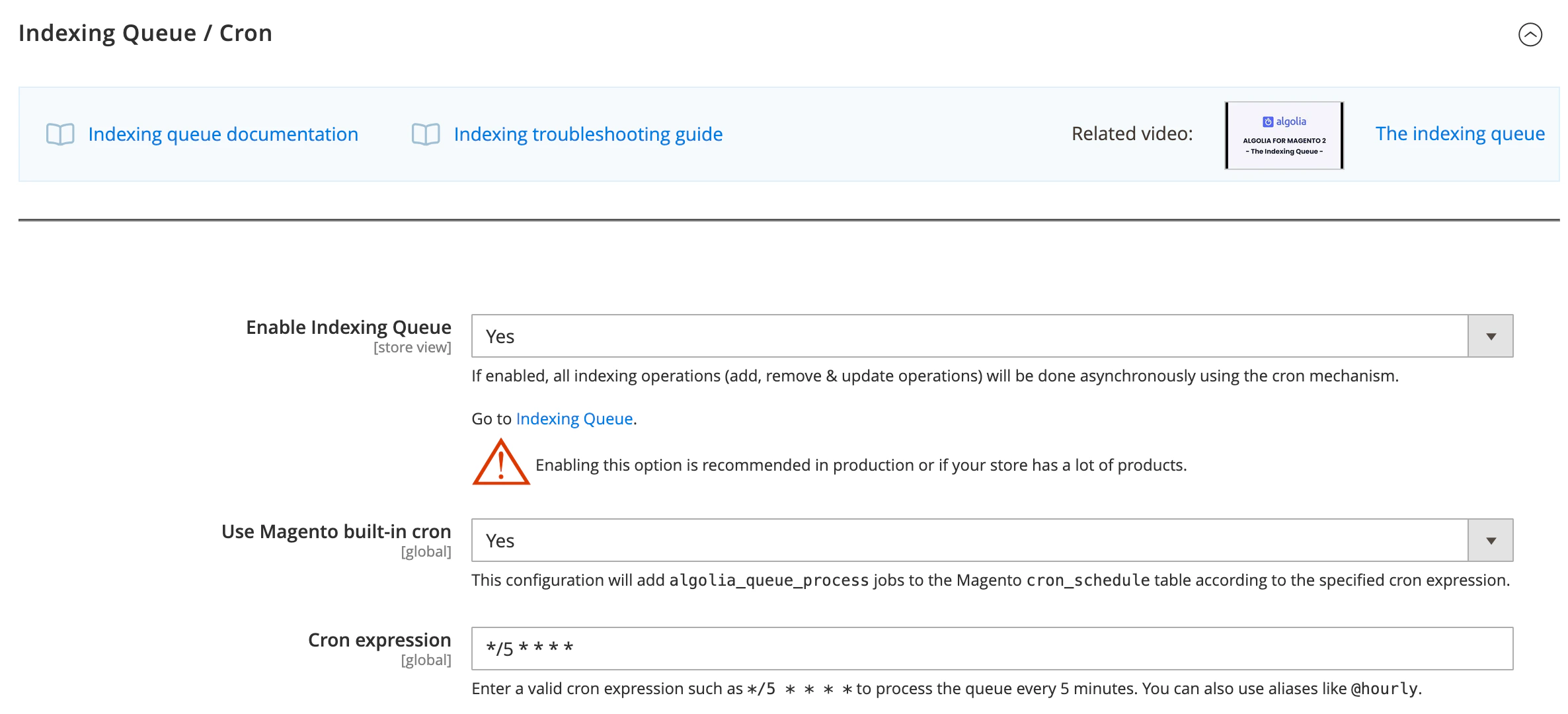Click the Enable Indexing Queue label

click(348, 327)
